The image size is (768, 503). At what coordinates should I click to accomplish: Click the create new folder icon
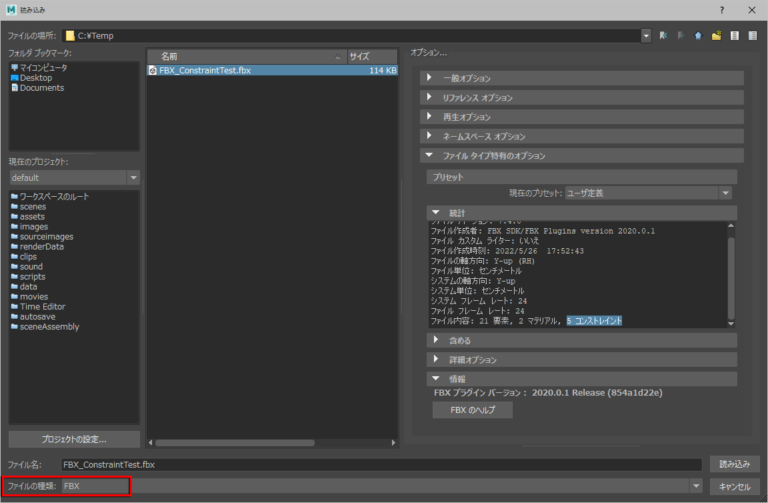click(716, 35)
